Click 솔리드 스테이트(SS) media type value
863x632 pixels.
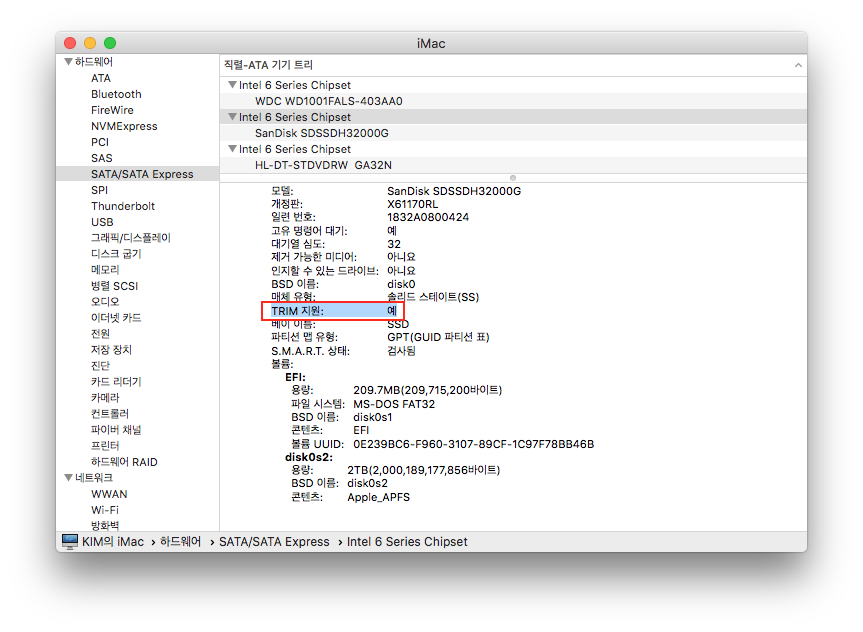[433, 297]
